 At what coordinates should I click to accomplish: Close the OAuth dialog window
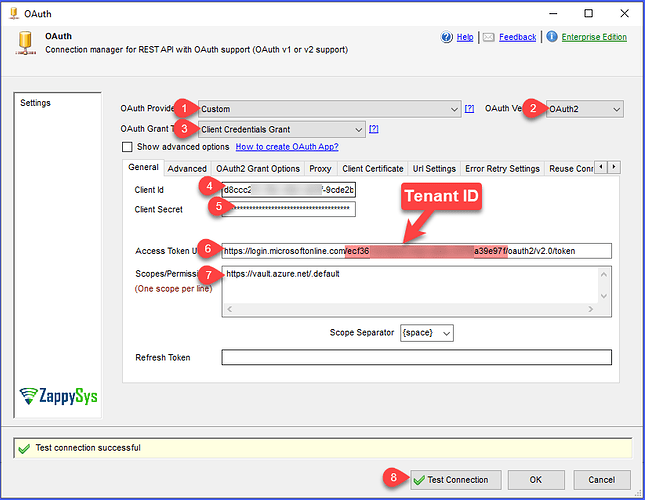point(624,14)
